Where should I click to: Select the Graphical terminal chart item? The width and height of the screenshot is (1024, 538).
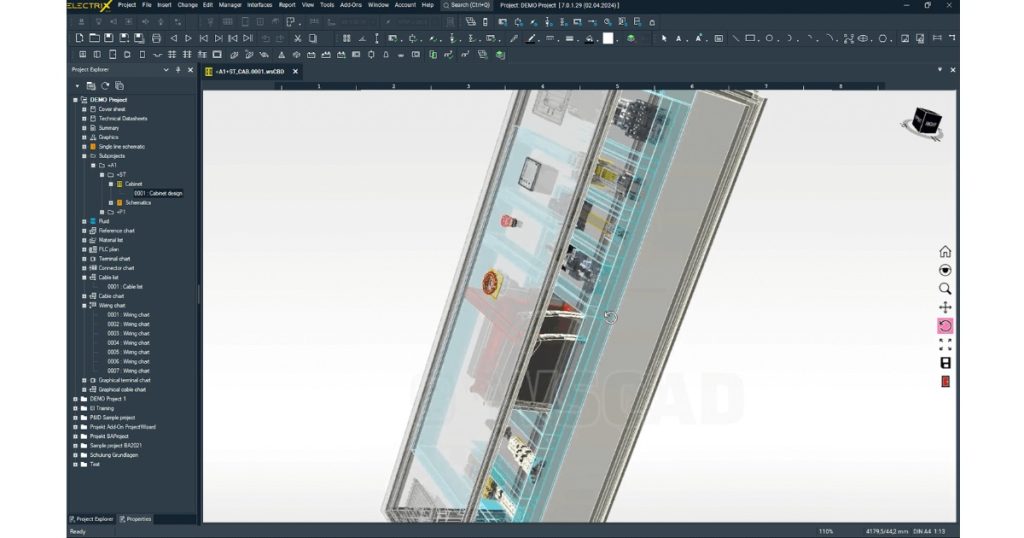(x=124, y=380)
